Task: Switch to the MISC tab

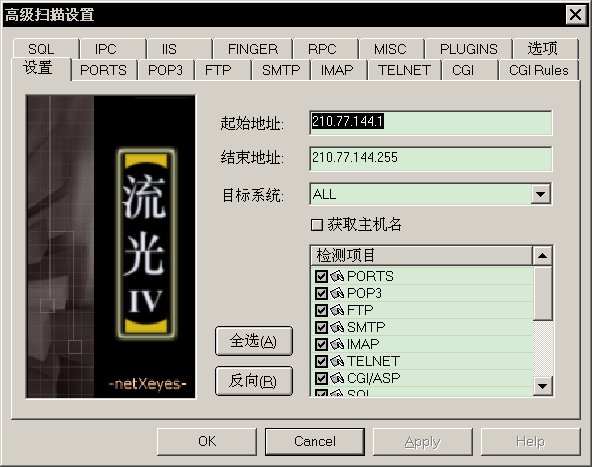Action: (x=392, y=49)
